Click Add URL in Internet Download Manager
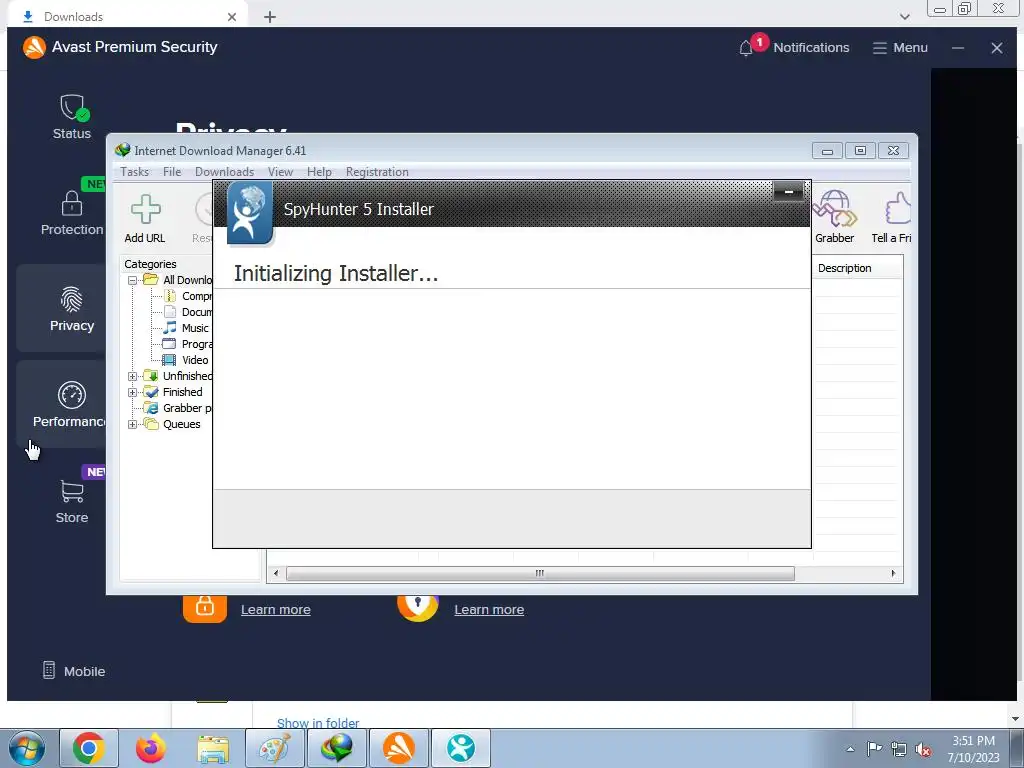 (x=145, y=219)
